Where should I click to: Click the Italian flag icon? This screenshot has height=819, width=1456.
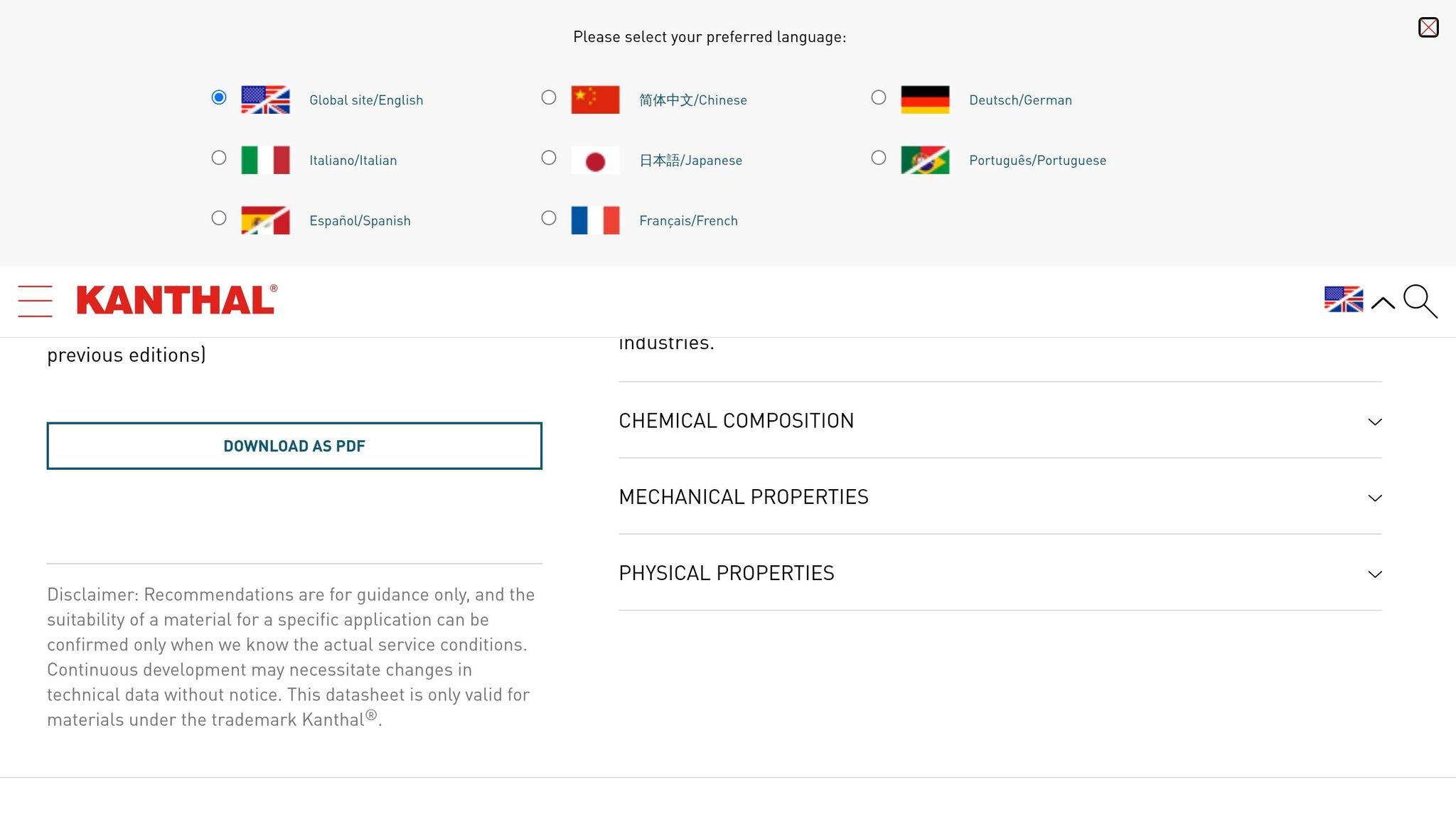pos(265,160)
